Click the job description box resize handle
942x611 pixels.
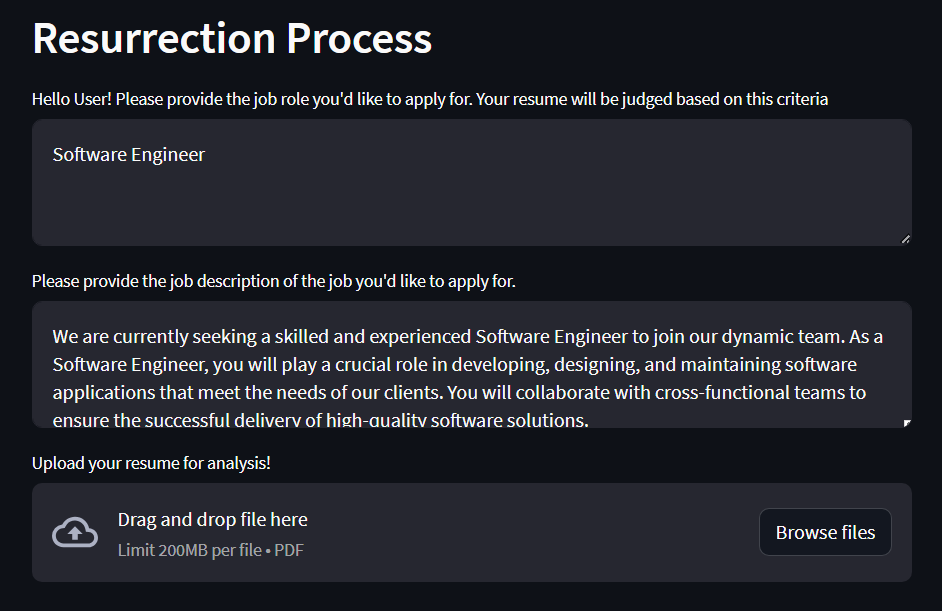(x=906, y=422)
